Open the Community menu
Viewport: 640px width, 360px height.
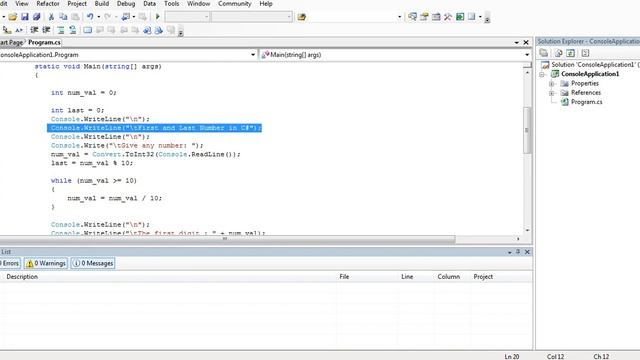point(235,4)
